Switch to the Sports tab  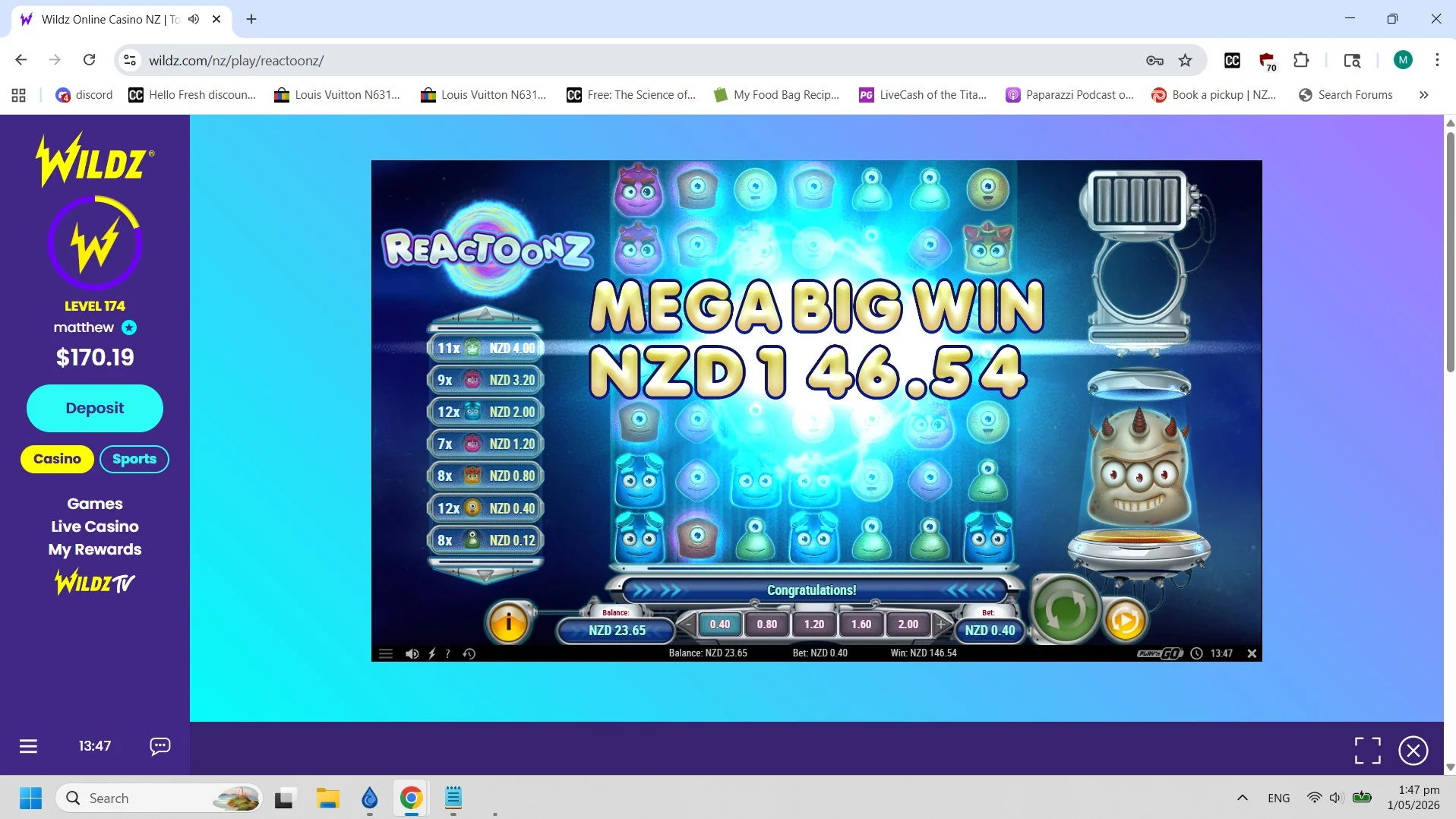click(134, 459)
